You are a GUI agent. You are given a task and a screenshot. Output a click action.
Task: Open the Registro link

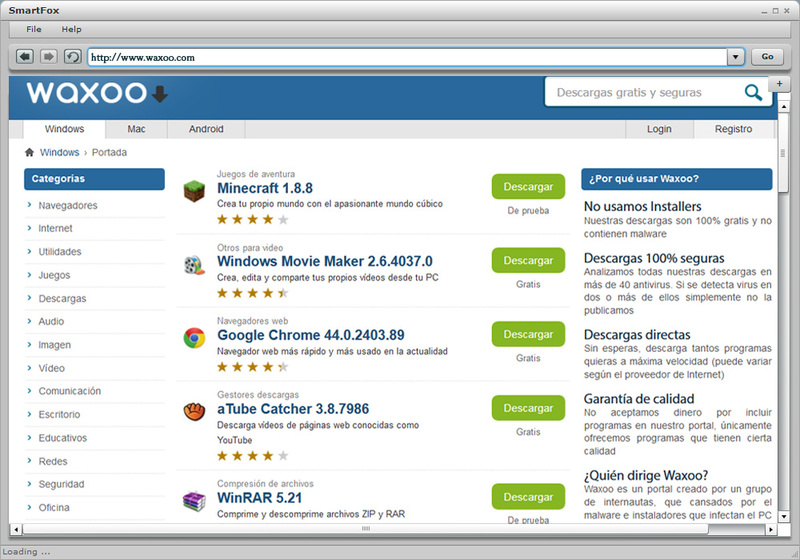733,129
